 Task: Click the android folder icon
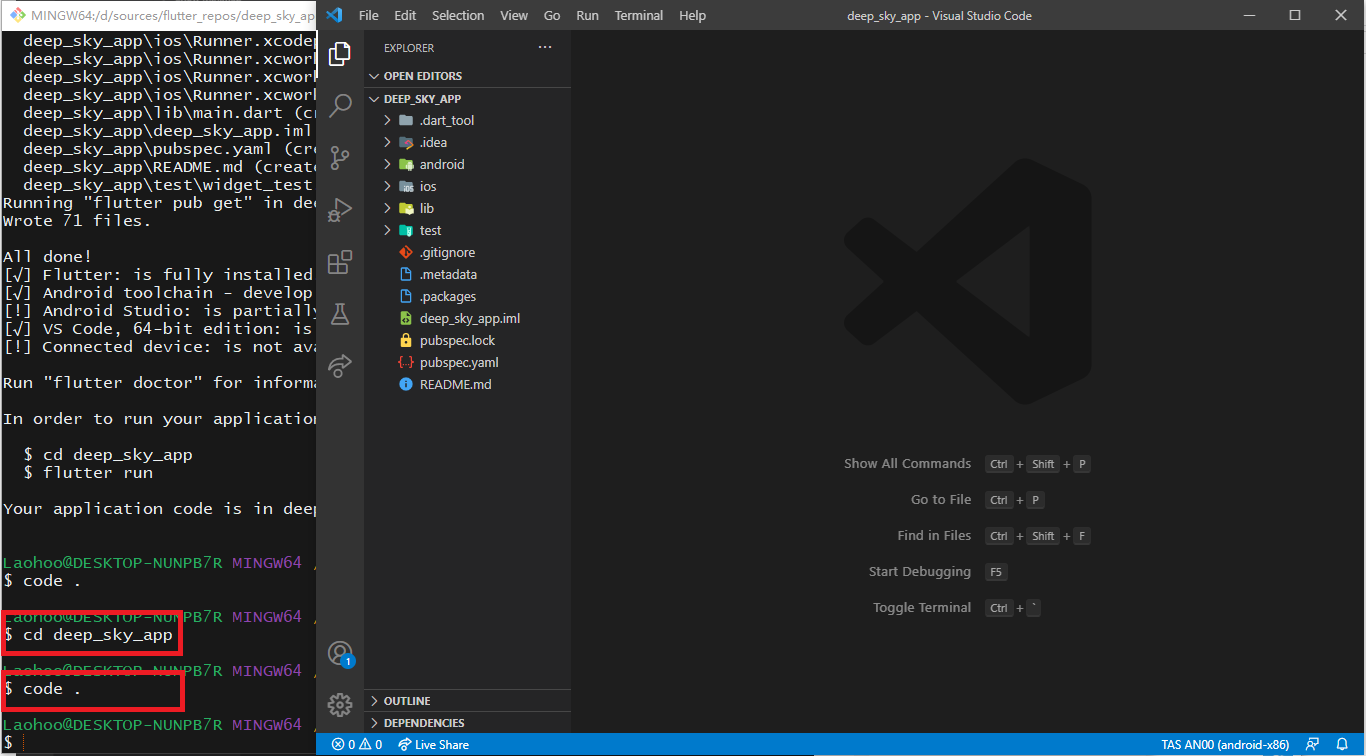coord(406,164)
